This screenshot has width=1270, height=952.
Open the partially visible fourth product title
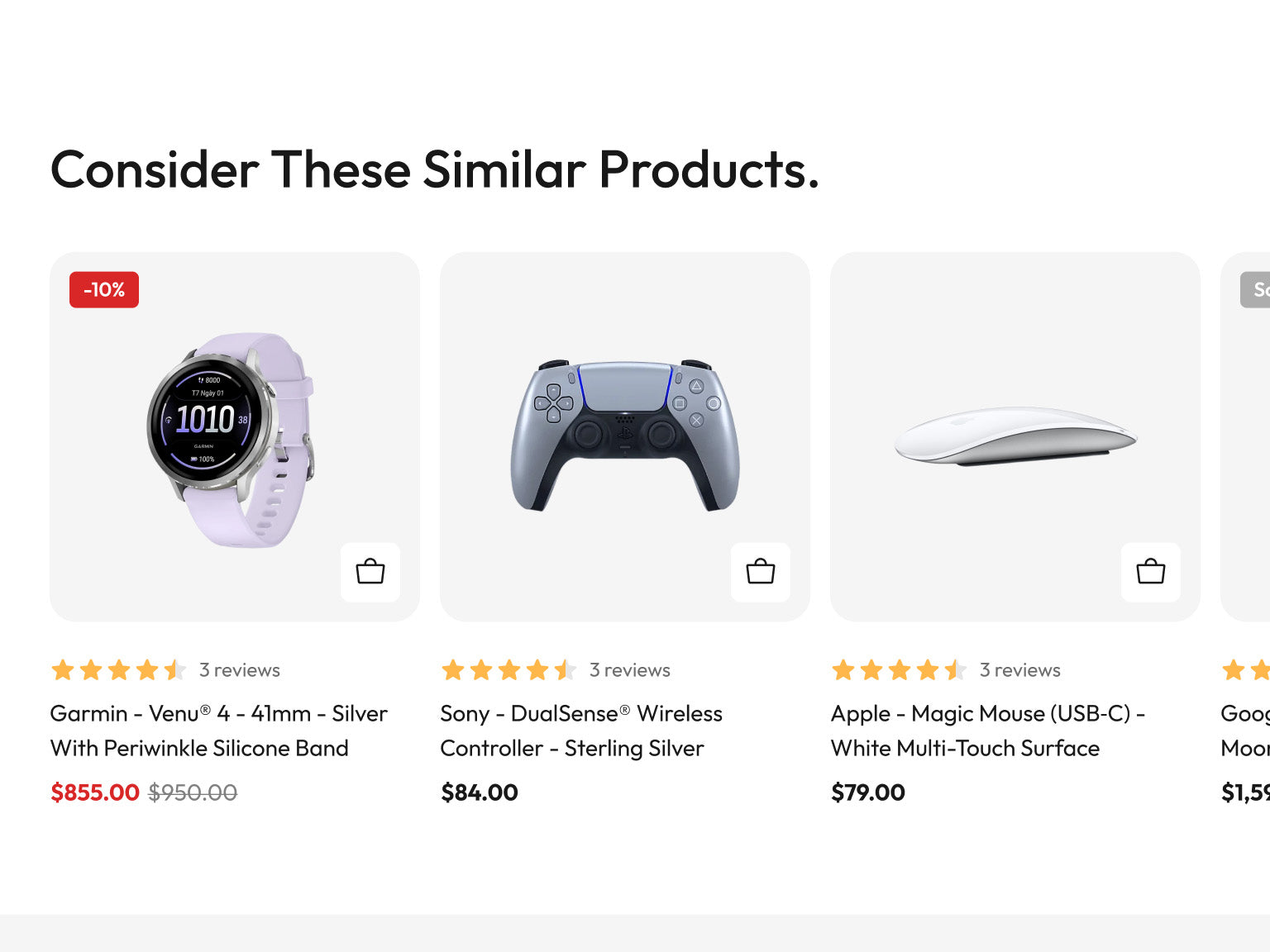(1245, 731)
